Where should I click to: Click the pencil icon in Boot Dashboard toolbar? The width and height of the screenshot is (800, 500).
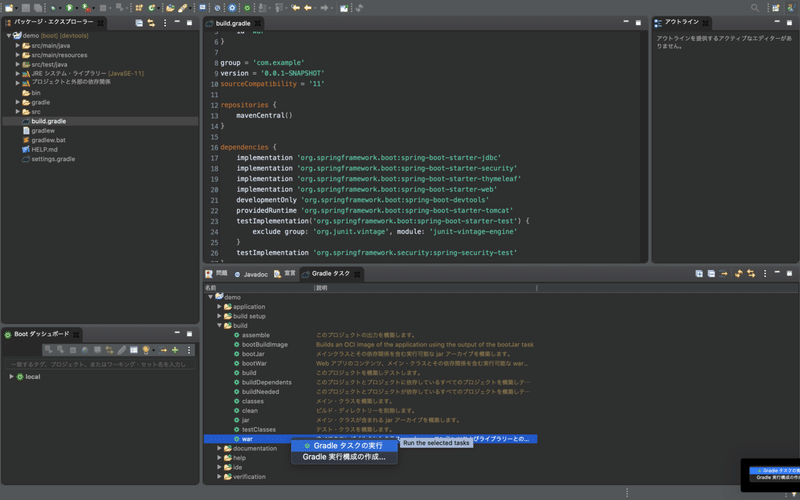(x=121, y=350)
